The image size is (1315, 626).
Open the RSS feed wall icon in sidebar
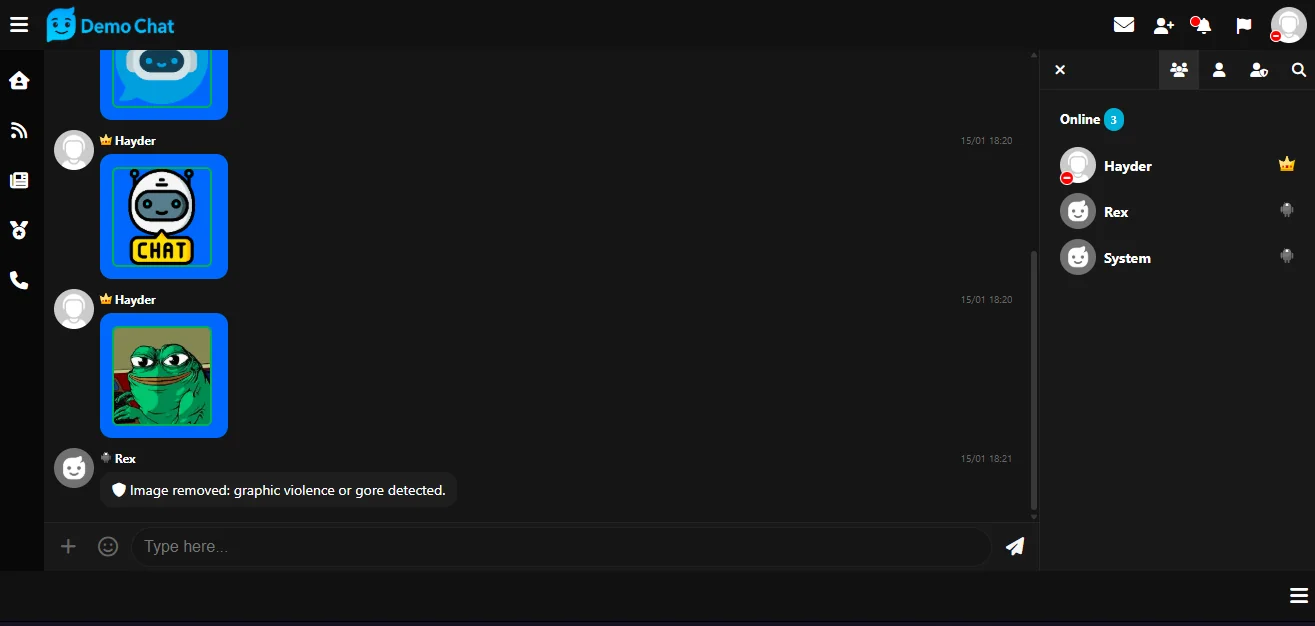19,130
